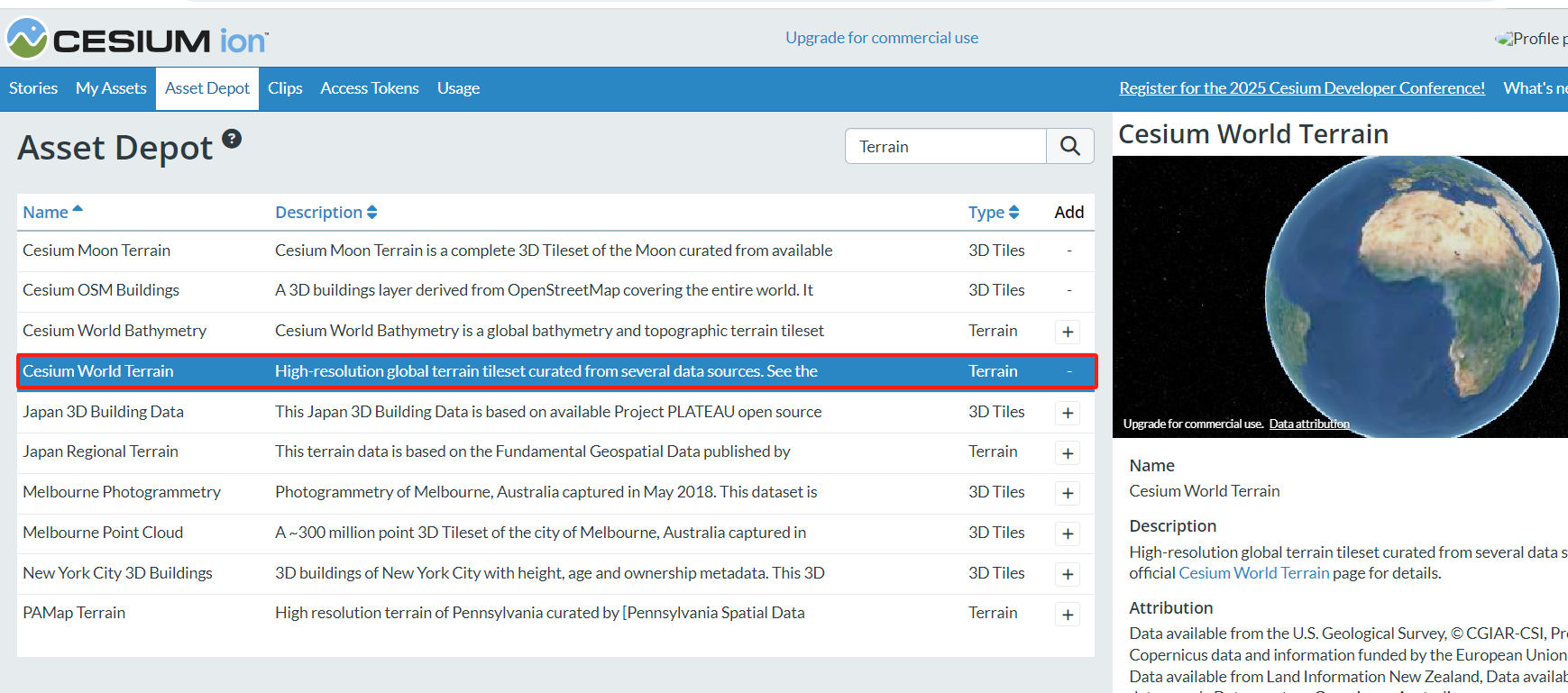
Task: Select Melbourne Photogrammetry name
Action: pyautogui.click(x=122, y=492)
